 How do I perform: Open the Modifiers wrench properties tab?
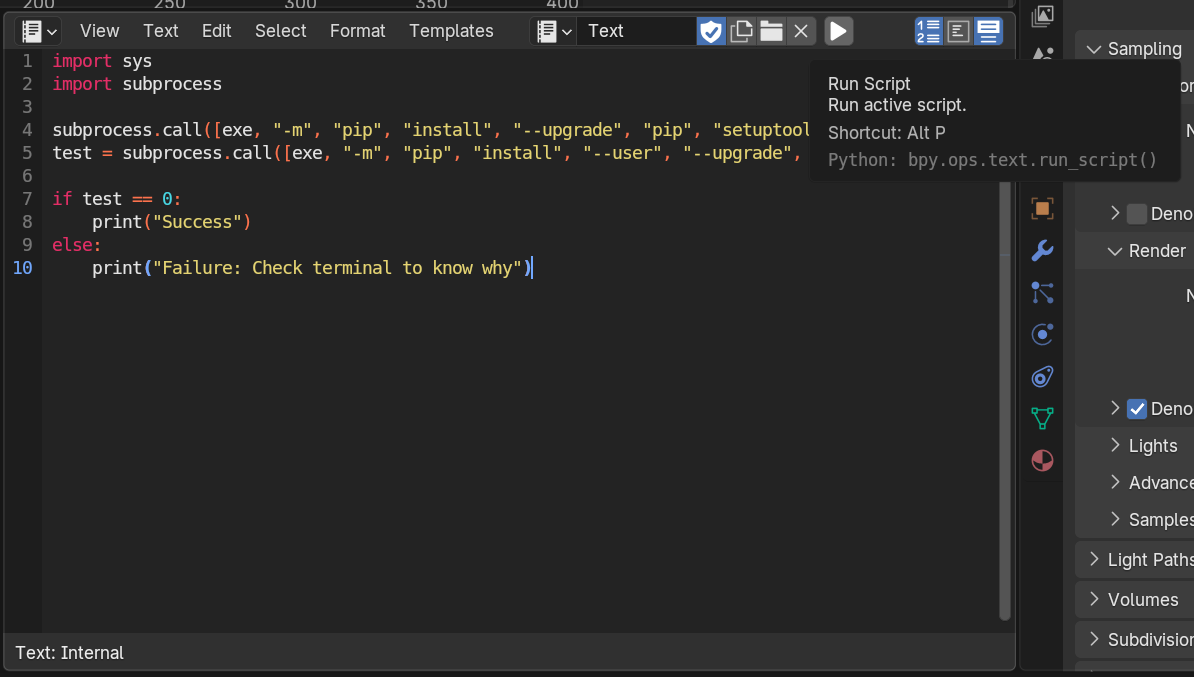1042,250
